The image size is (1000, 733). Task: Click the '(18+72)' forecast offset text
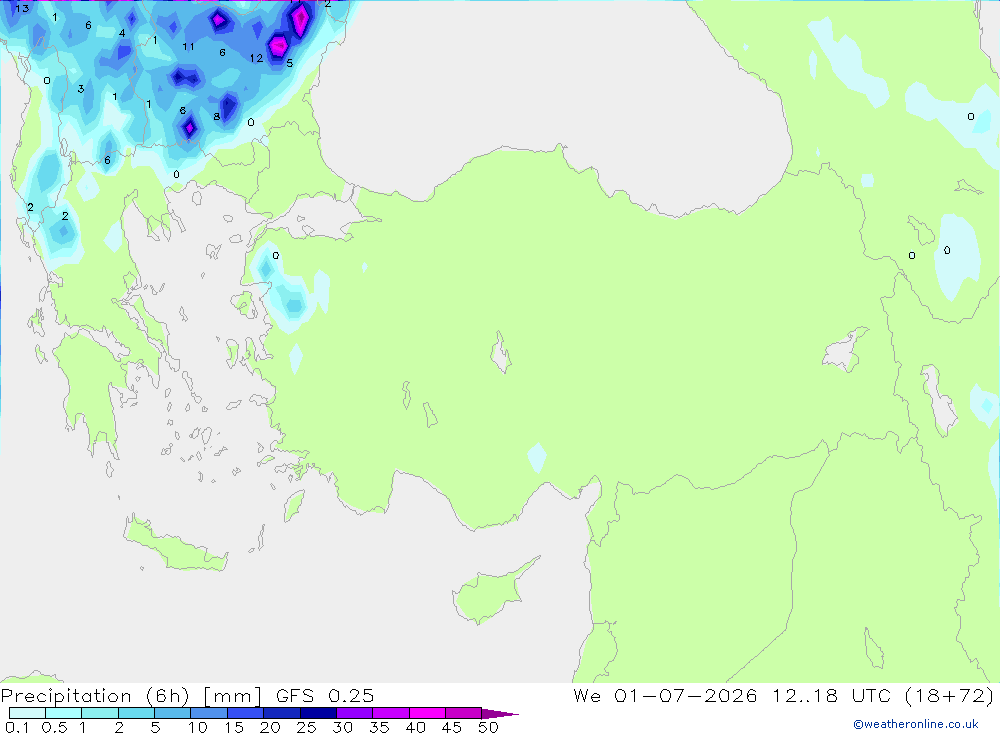(949, 695)
